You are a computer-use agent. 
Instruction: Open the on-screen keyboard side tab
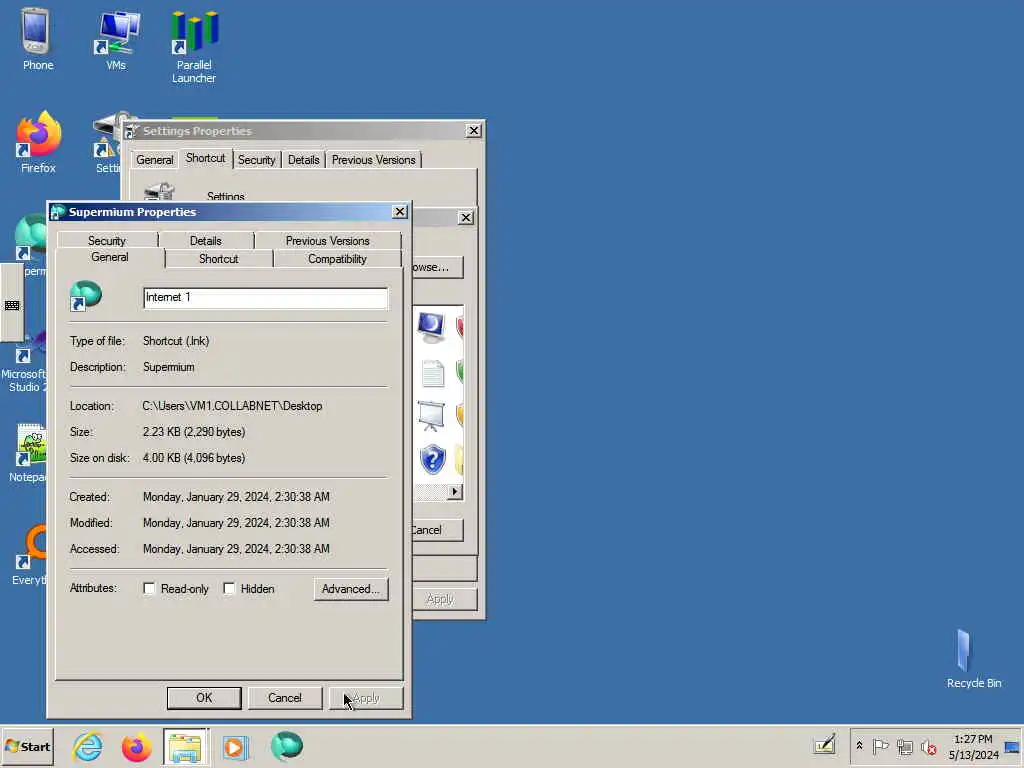click(12, 304)
